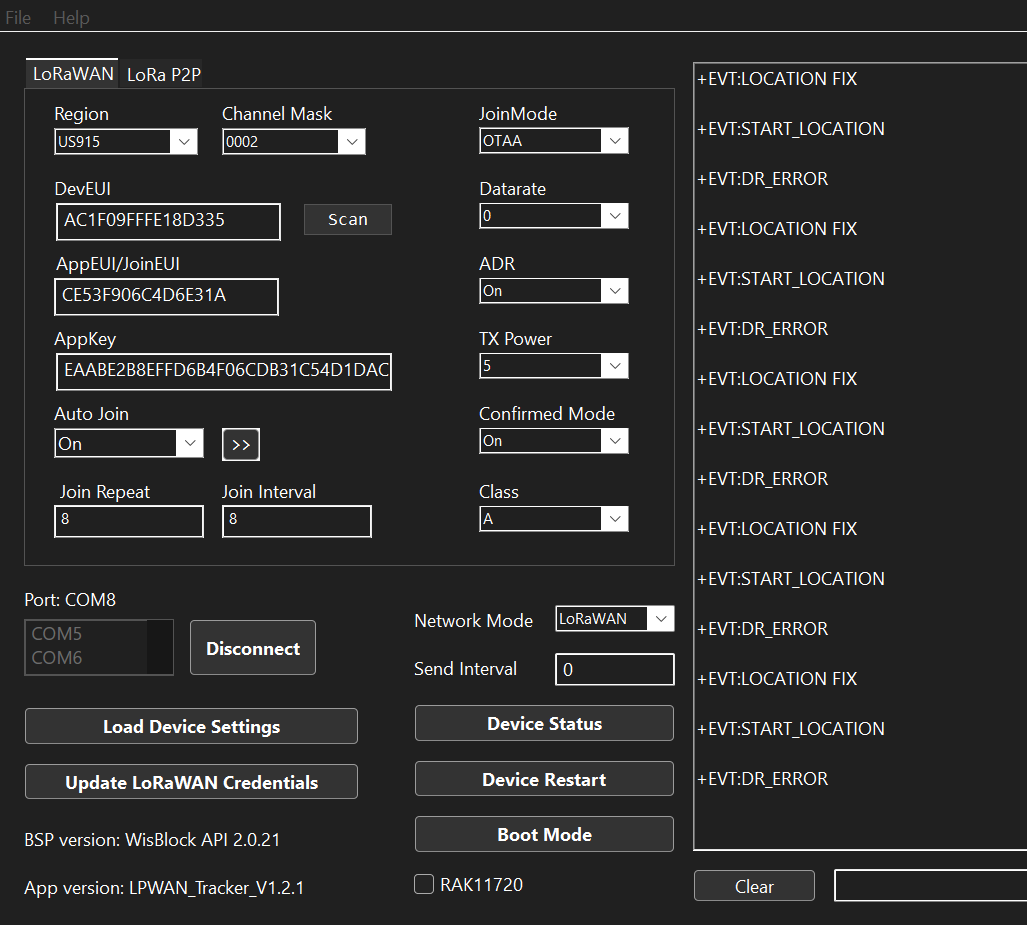1027x925 pixels.
Task: Open the JoinMode dropdown set to OTAA
Action: coord(553,141)
